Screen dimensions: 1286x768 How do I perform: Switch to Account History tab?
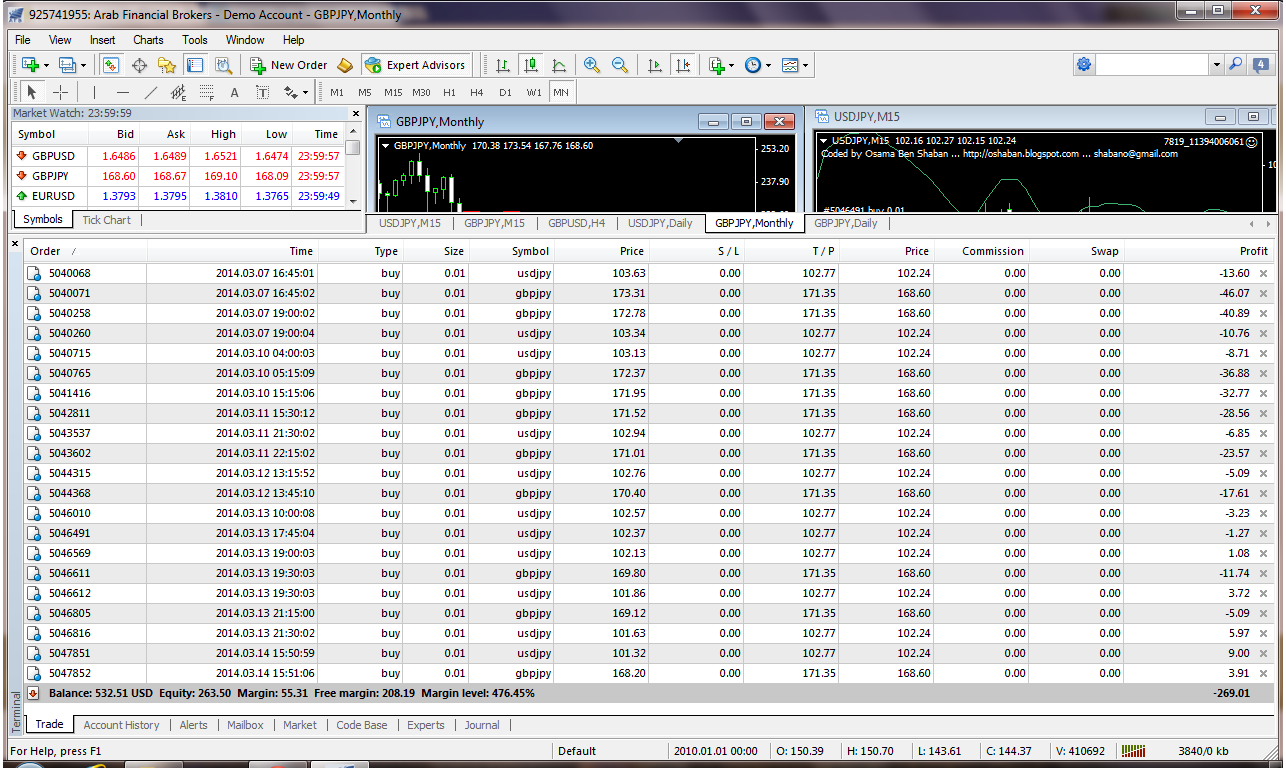[x=121, y=725]
